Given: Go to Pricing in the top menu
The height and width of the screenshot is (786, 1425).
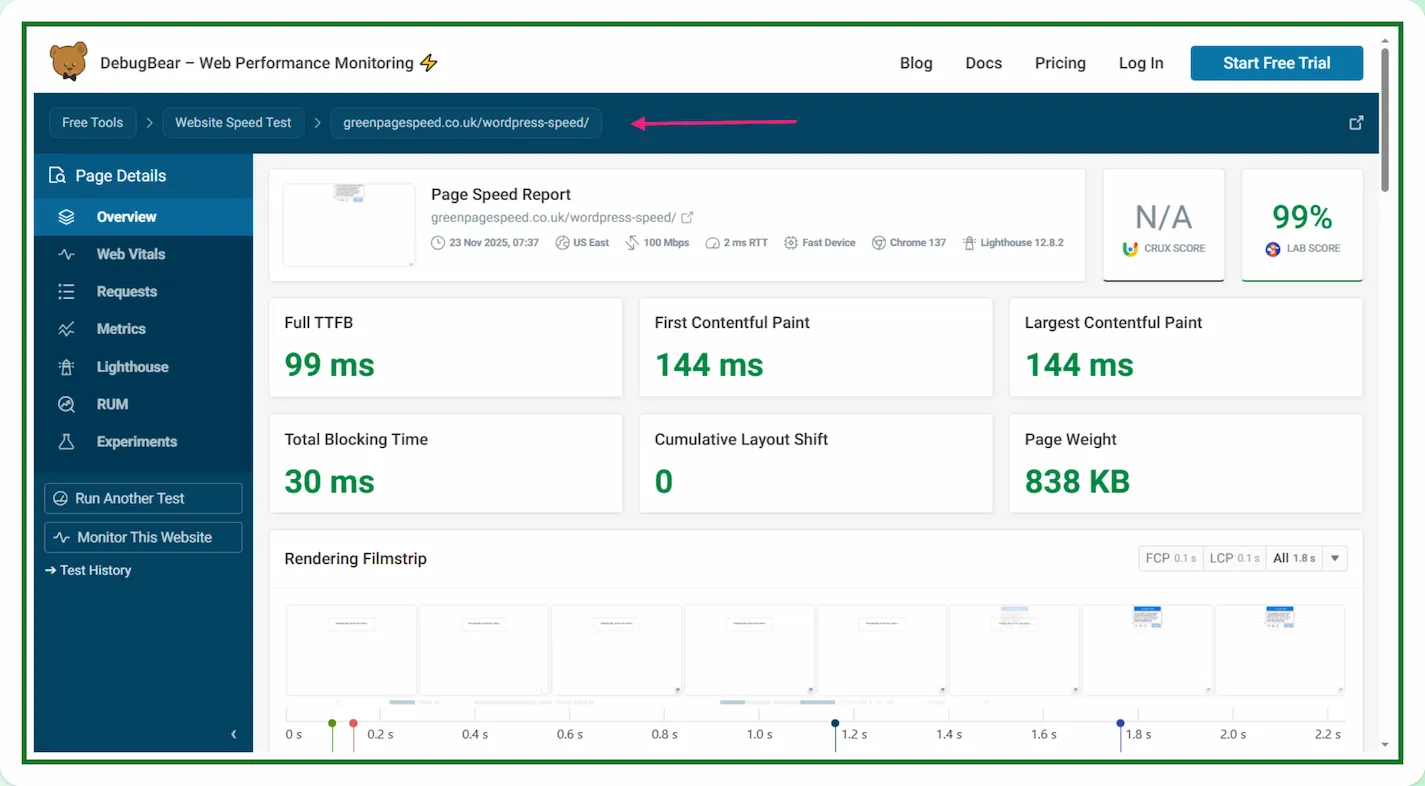Looking at the screenshot, I should 1060,63.
